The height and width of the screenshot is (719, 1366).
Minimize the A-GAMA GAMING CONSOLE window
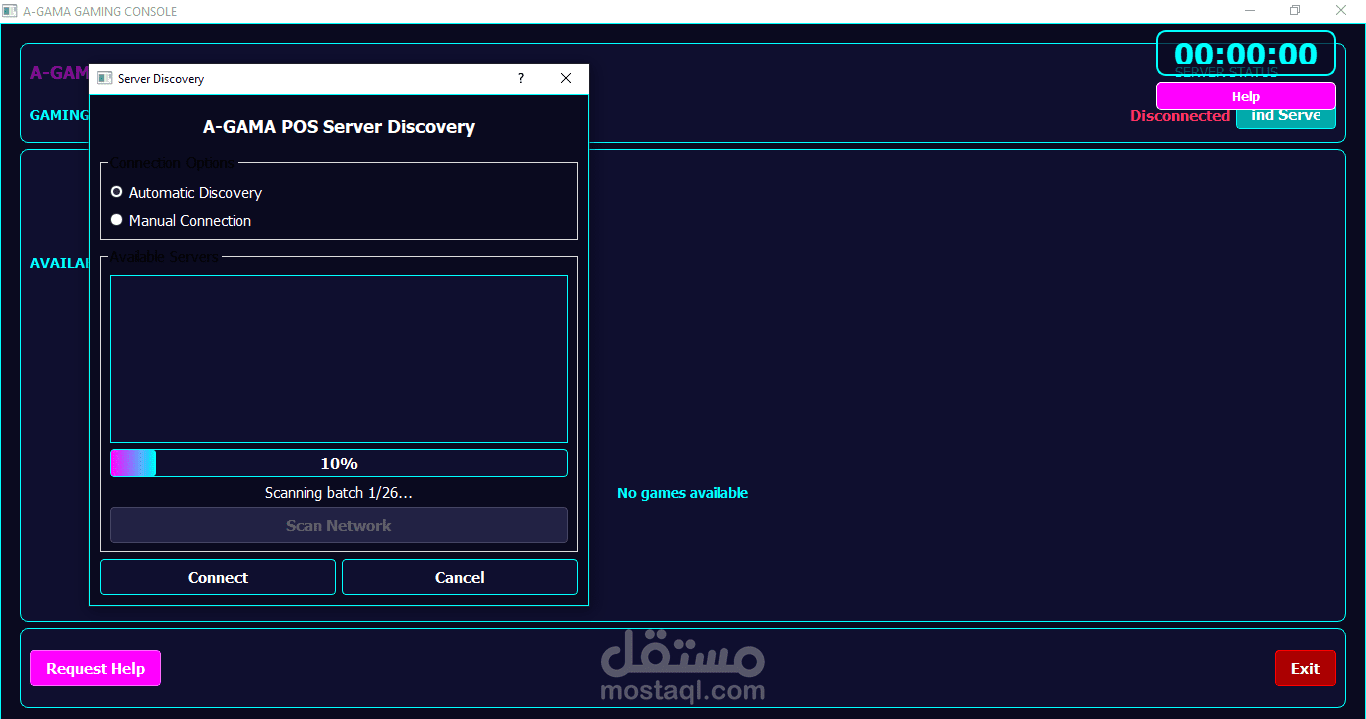click(x=1250, y=11)
